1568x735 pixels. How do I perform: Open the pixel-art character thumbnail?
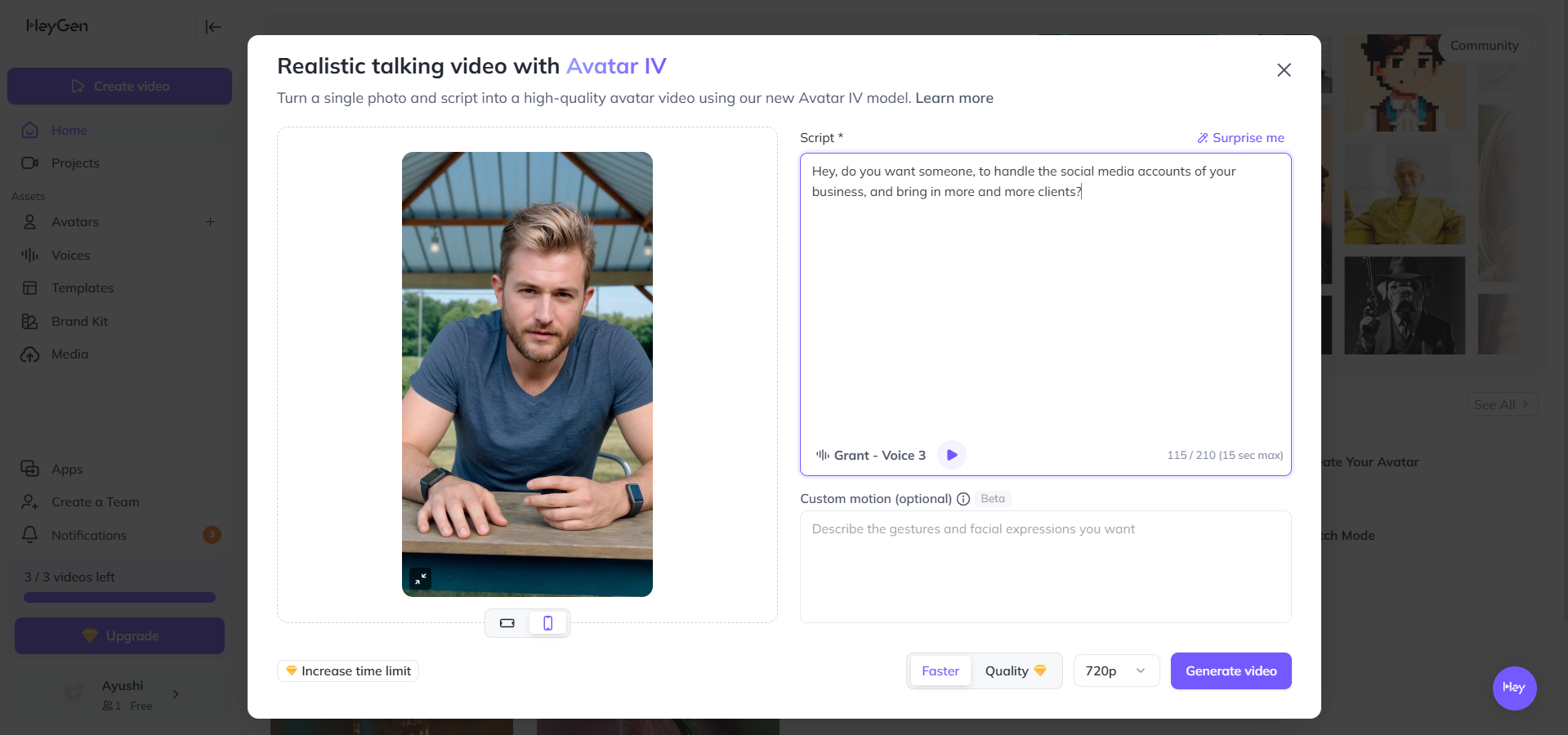[x=1405, y=82]
